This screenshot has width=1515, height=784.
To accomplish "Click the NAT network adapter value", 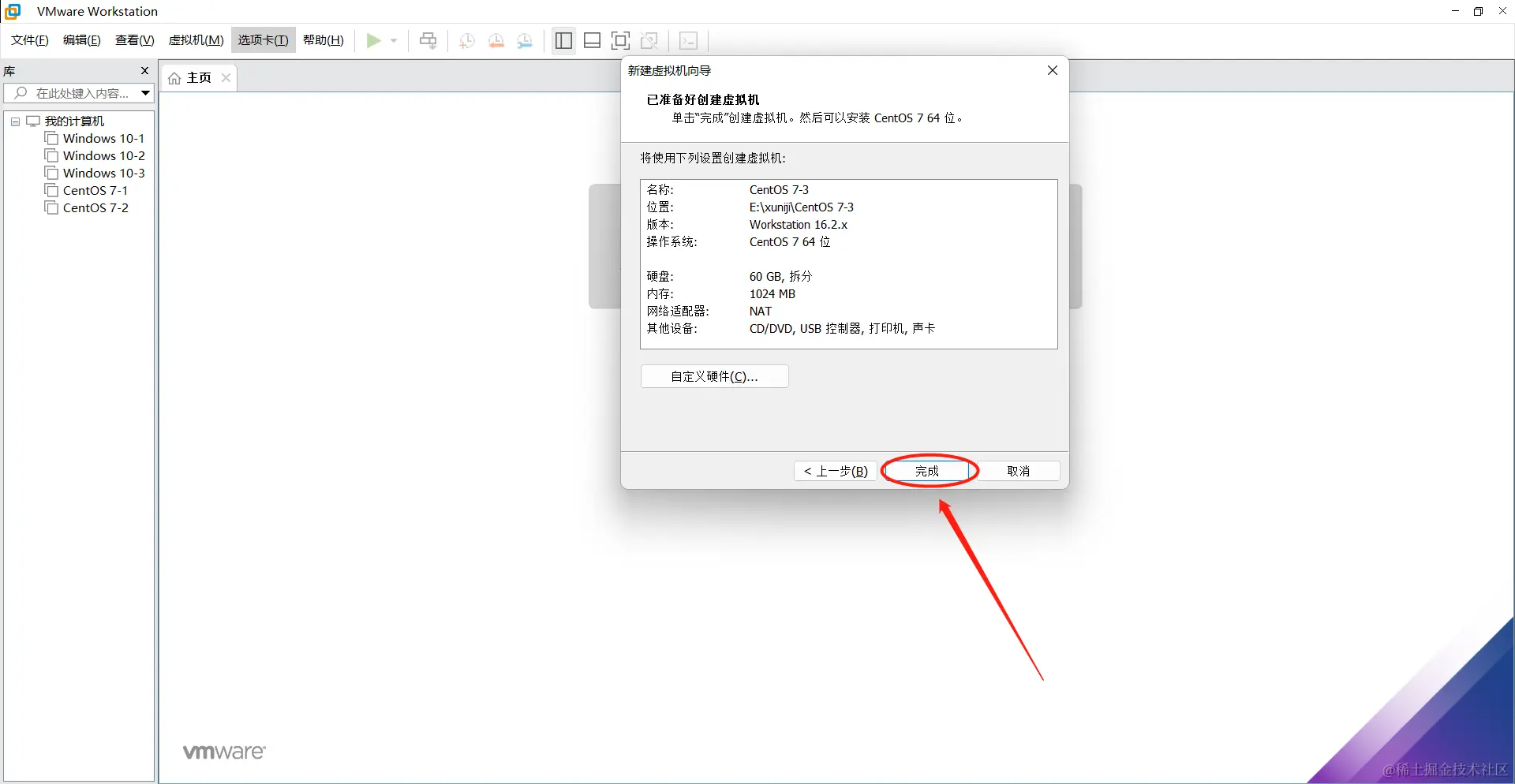I will coord(761,311).
